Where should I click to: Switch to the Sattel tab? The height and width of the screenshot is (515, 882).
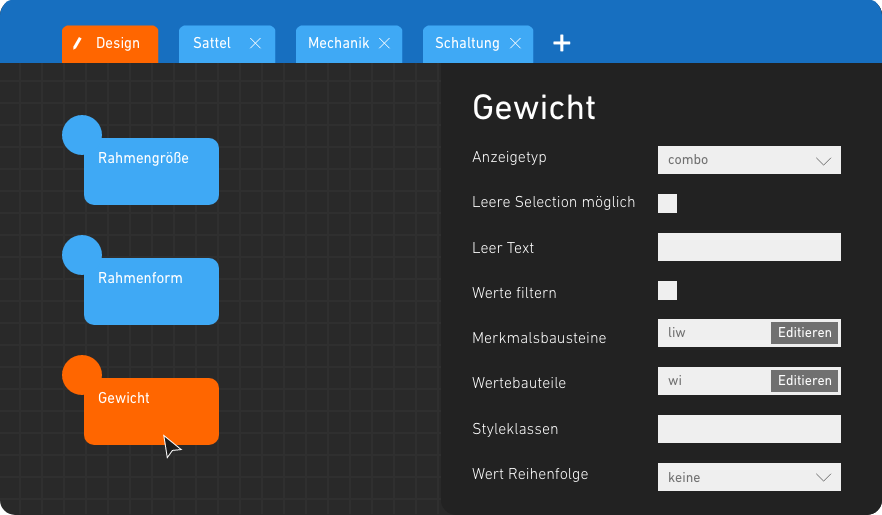(x=212, y=44)
